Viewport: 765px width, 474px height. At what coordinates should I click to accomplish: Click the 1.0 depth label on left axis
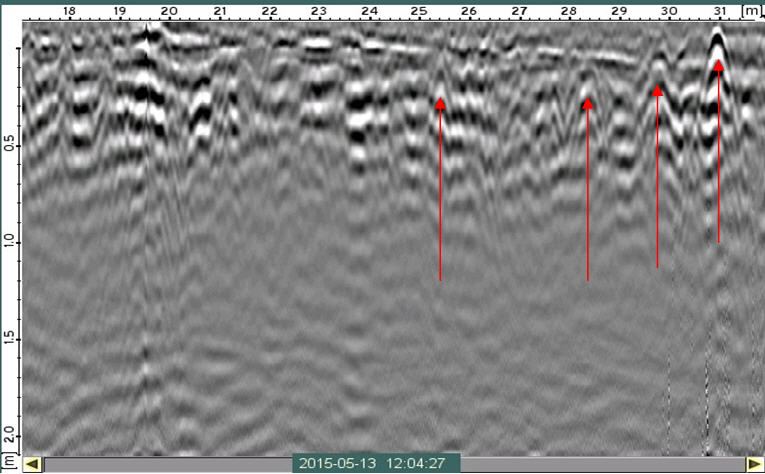tap(9, 242)
